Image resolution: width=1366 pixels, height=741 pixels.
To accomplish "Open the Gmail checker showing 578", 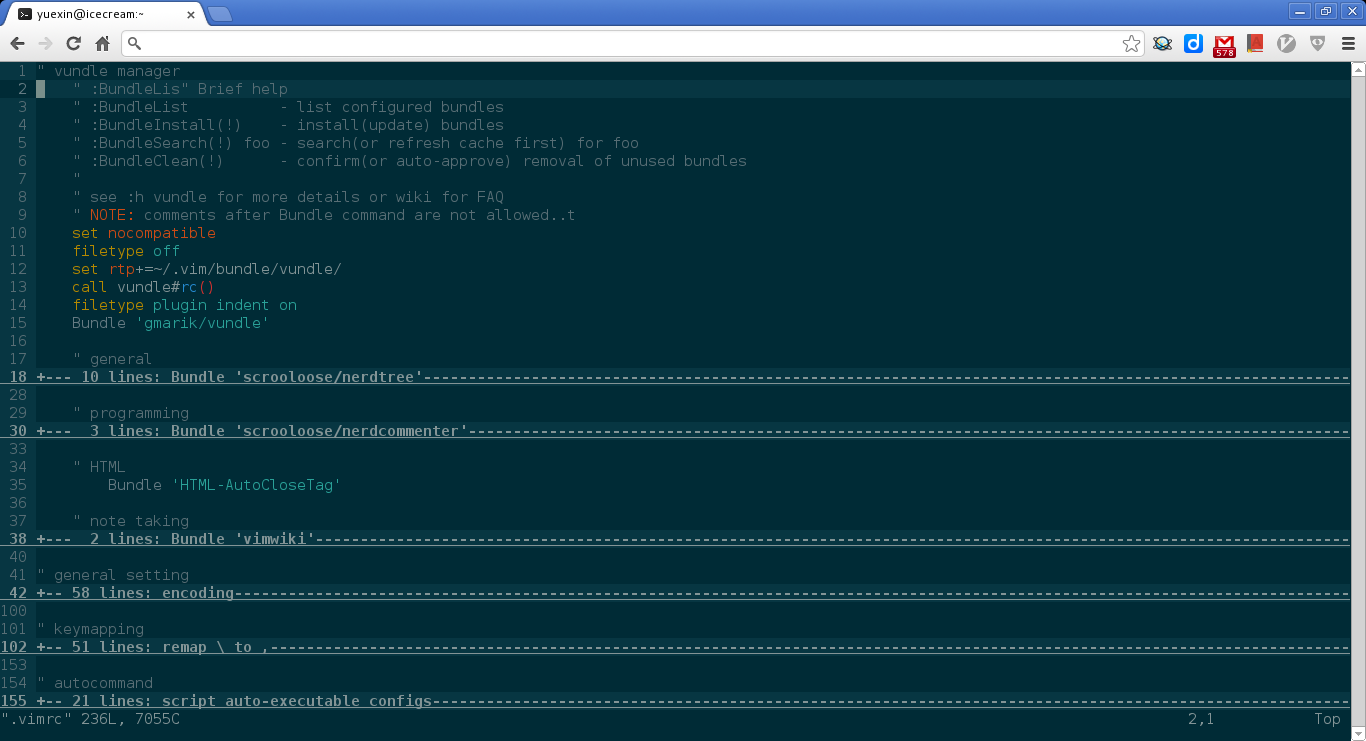I will coord(1224,45).
